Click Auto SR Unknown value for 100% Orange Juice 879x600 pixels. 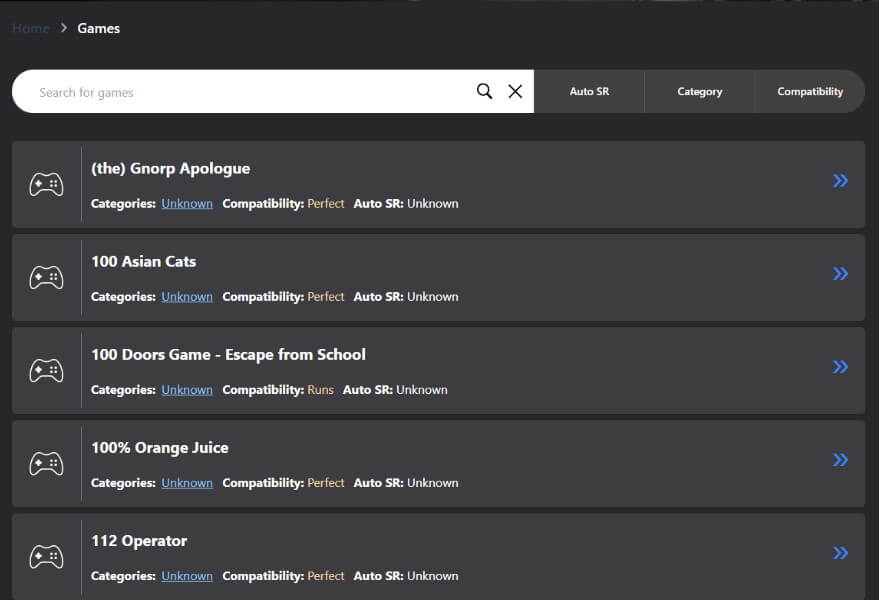[433, 483]
